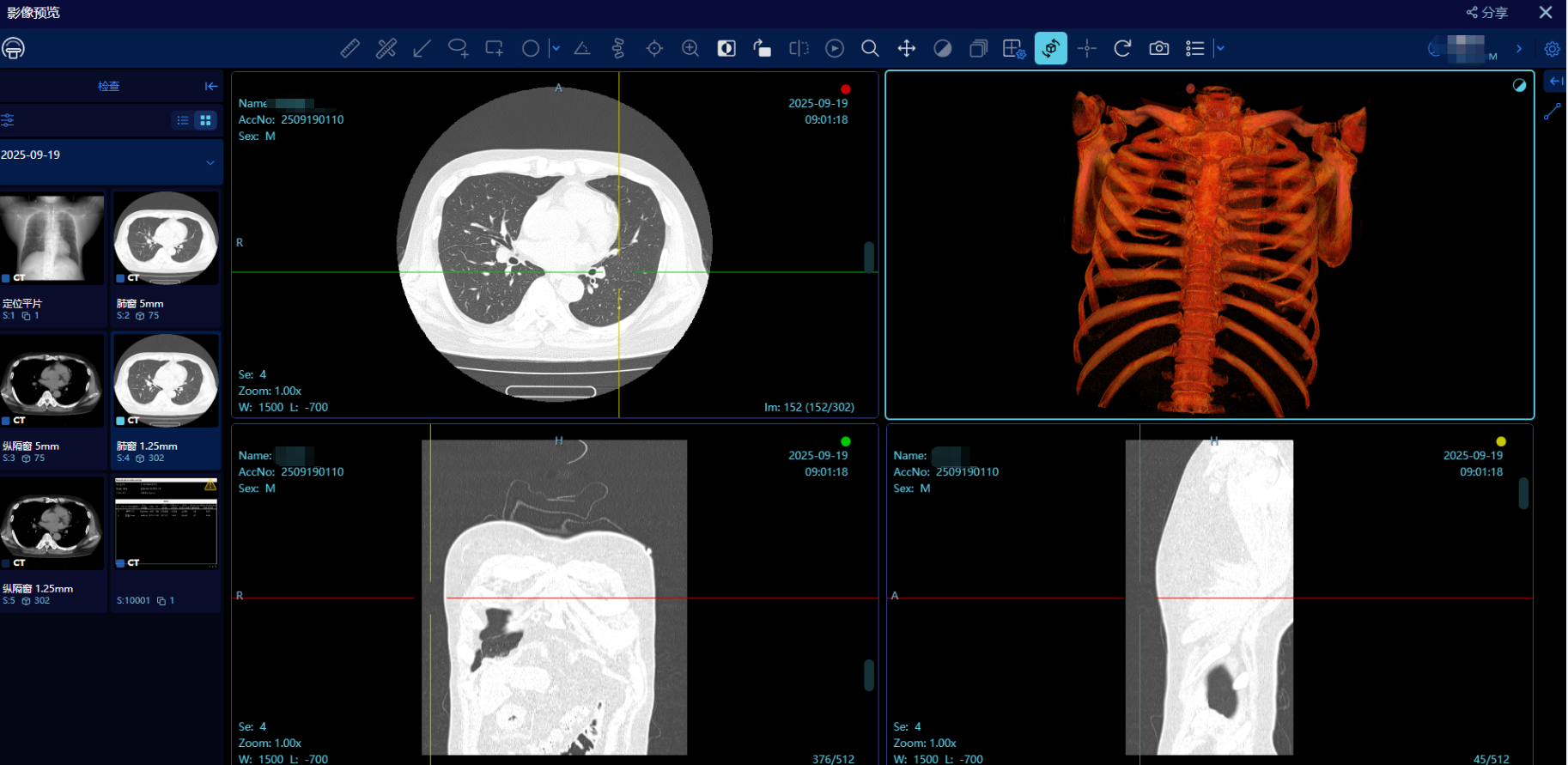This screenshot has width=1568, height=765.
Task: Open the 检查 tab
Action: [108, 86]
